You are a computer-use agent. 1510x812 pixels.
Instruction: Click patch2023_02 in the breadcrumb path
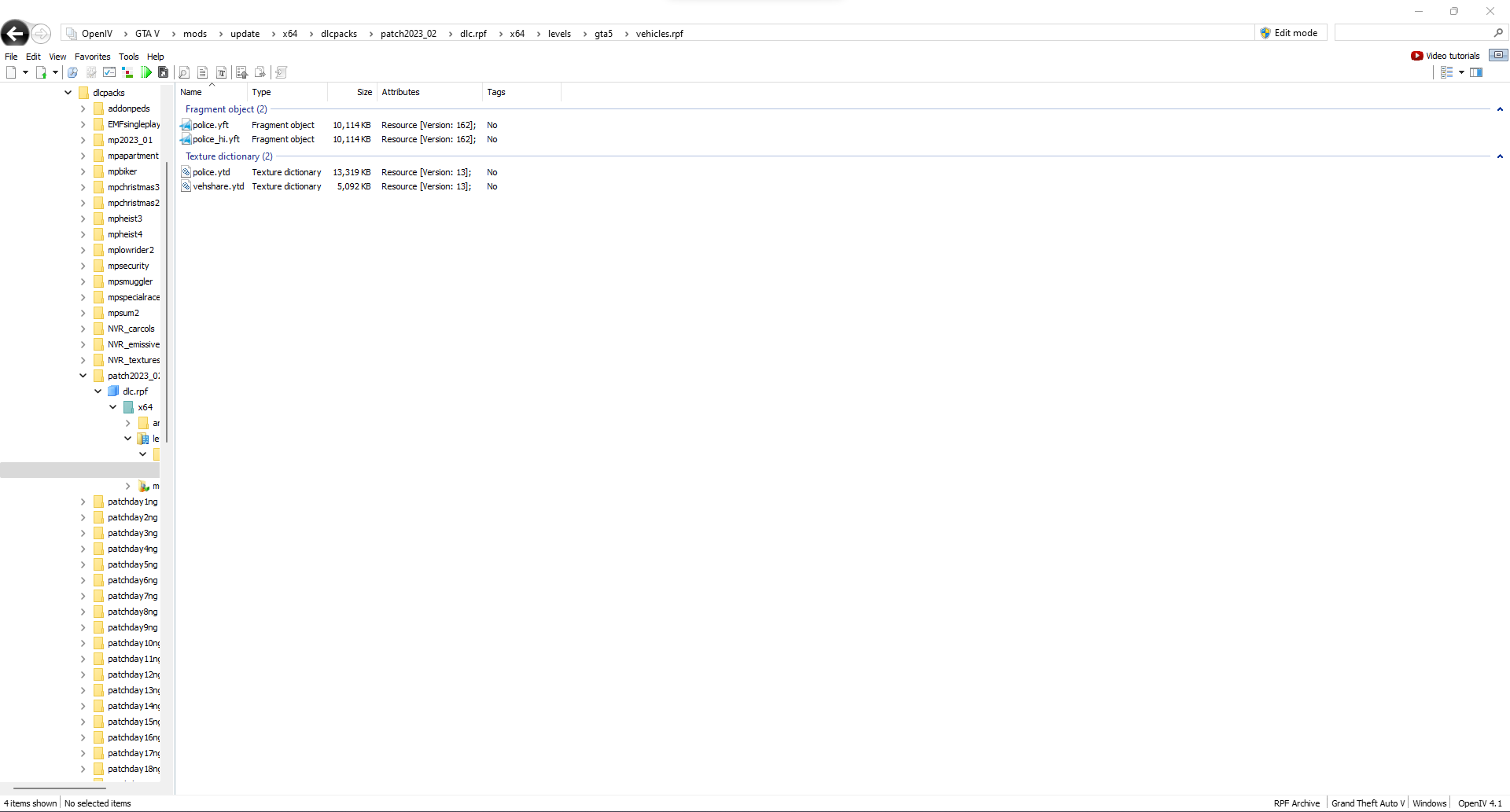point(408,34)
